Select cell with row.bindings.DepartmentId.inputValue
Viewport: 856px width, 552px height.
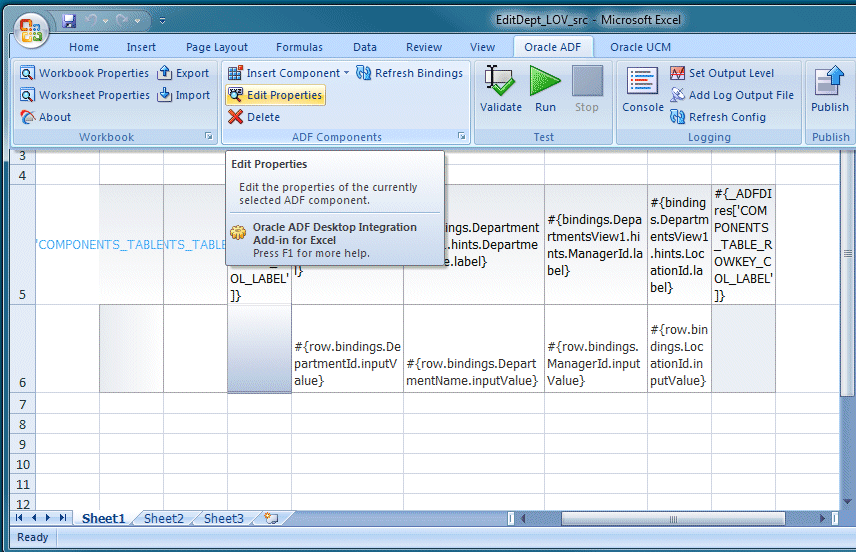pyautogui.click(x=347, y=348)
